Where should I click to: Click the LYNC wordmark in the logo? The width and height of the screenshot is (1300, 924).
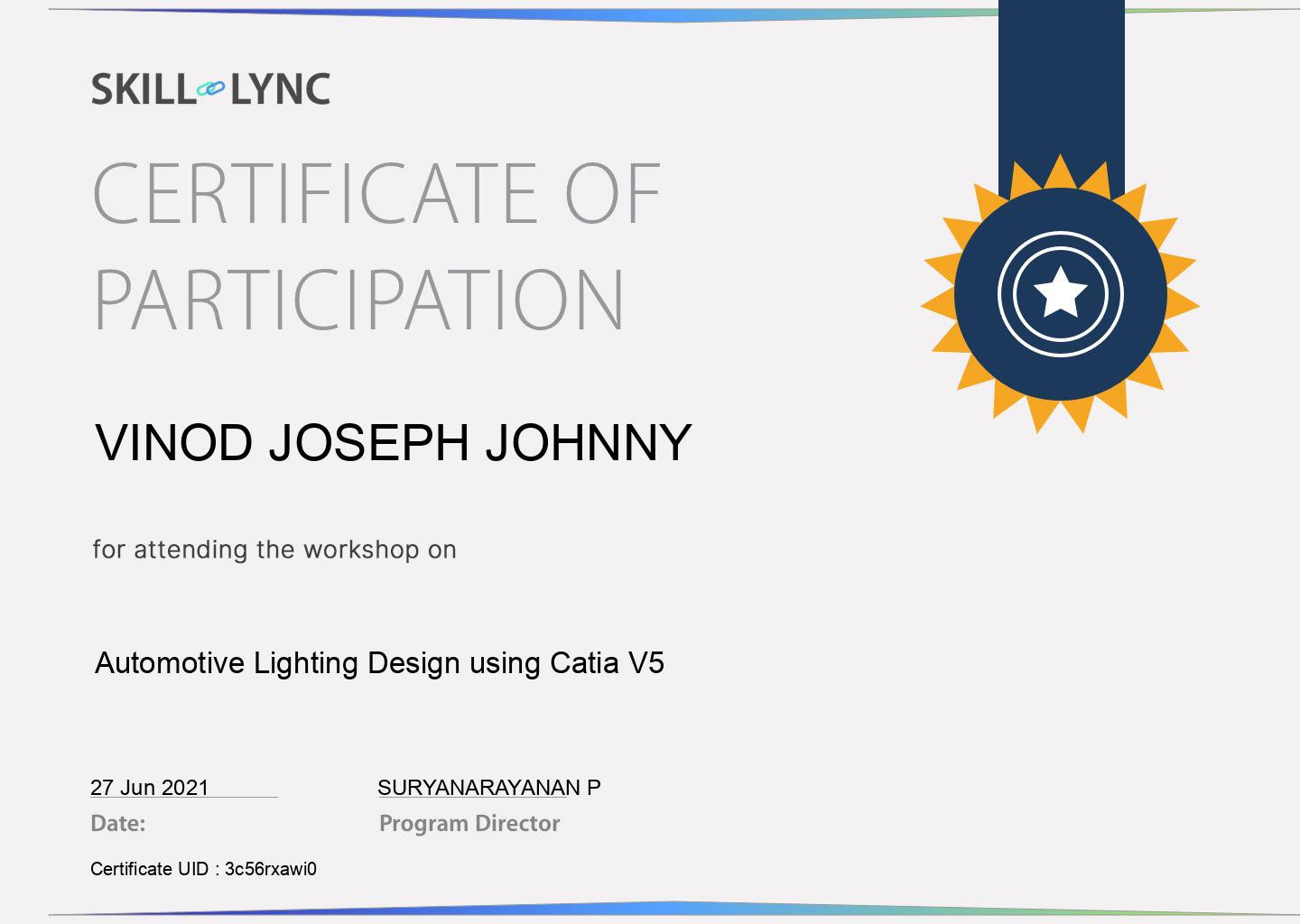[282, 88]
